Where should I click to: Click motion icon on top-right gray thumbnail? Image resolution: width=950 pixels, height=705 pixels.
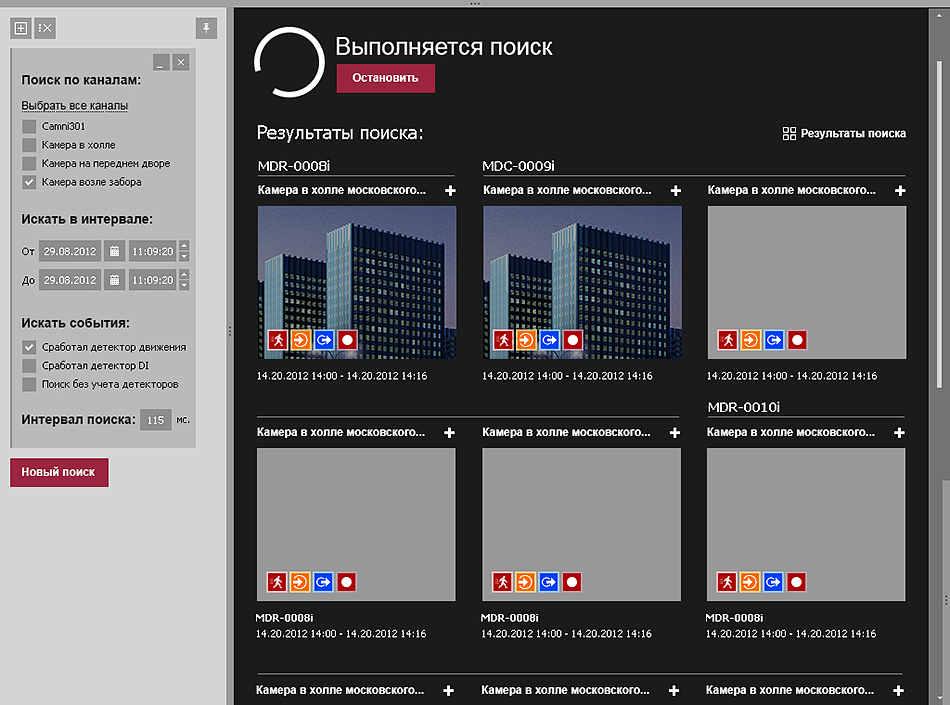click(728, 340)
